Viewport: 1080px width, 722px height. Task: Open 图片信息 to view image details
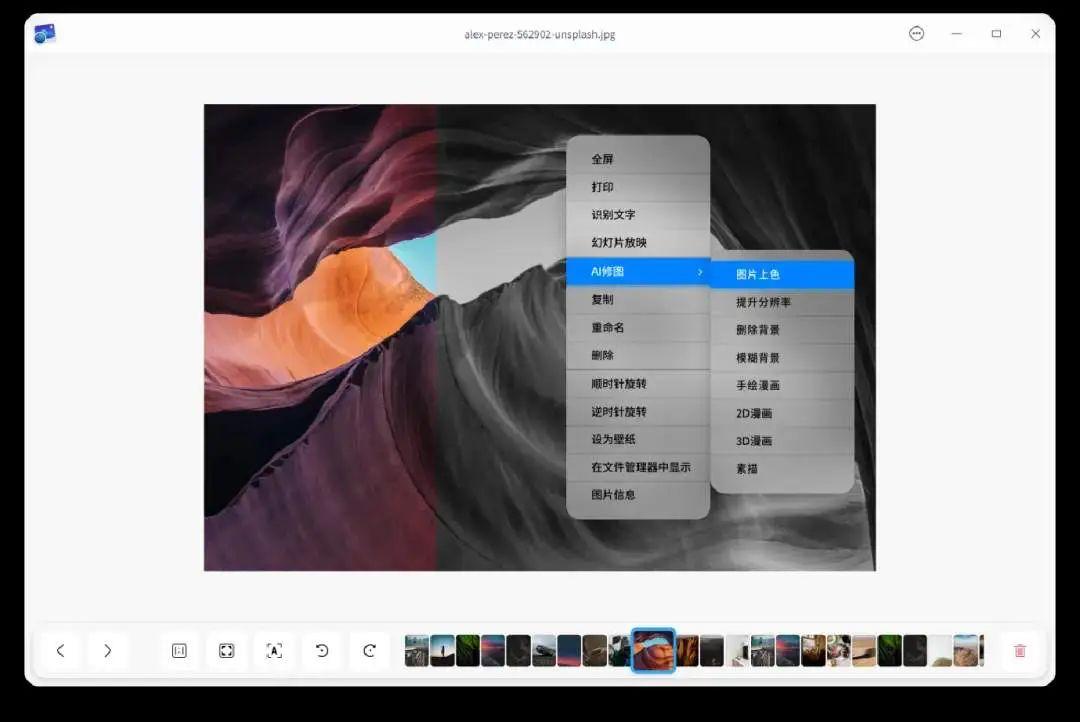tap(613, 495)
